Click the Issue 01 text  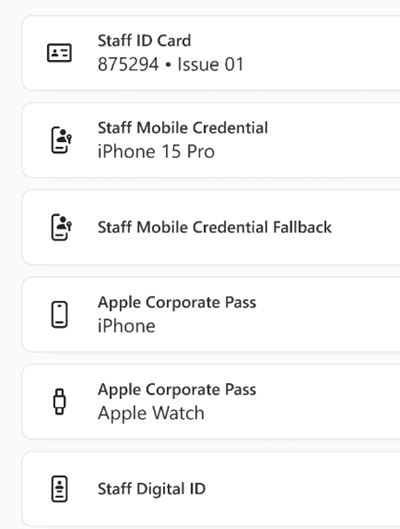pos(210,64)
